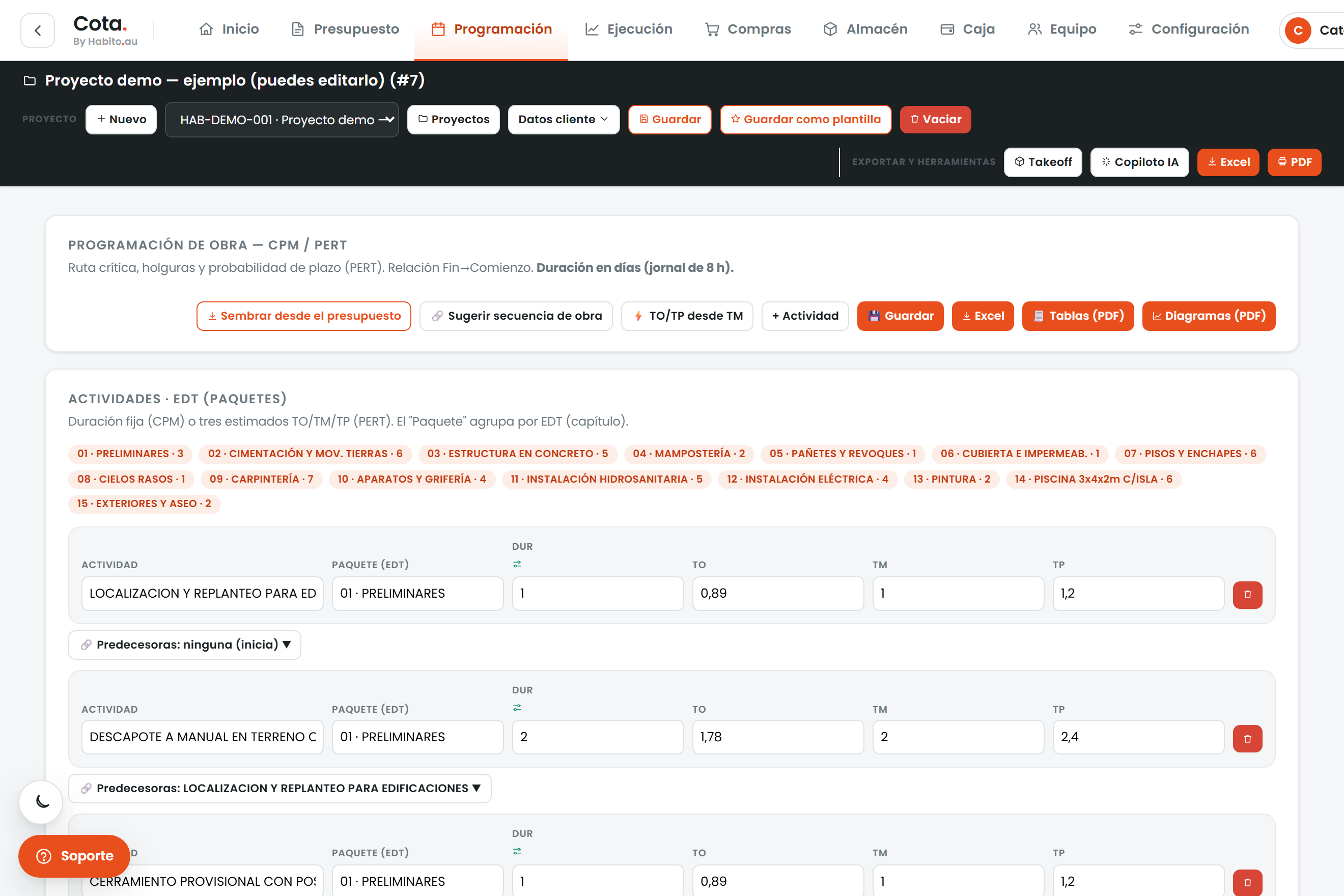Select 12 · INSTALACIÓN ELÉCTRICA chip

point(808,480)
